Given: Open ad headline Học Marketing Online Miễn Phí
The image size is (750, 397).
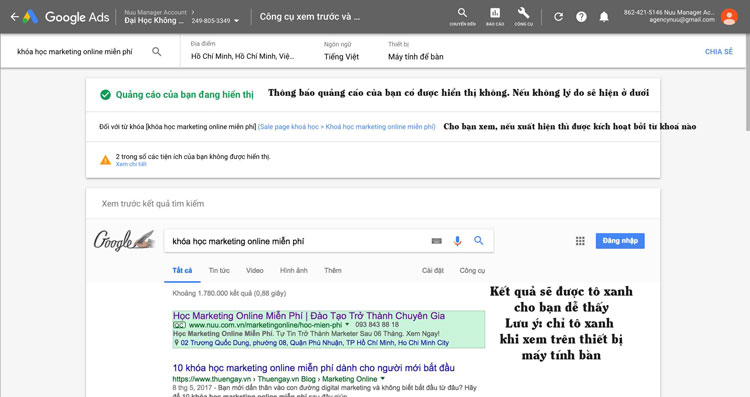Looking at the screenshot, I should (309, 316).
